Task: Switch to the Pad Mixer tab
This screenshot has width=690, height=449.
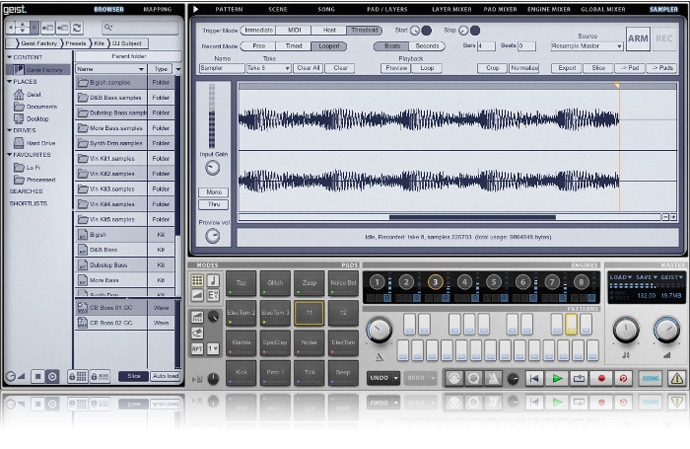Action: pyautogui.click(x=502, y=8)
